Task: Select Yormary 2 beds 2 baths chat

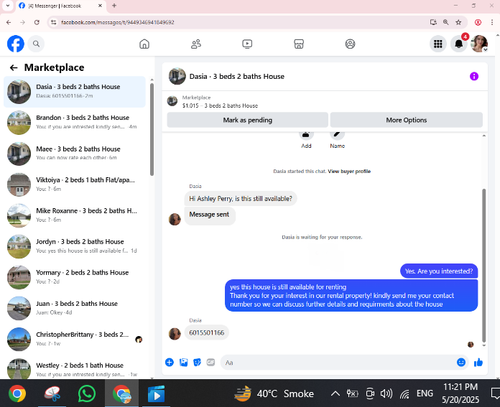Action: click(75, 277)
